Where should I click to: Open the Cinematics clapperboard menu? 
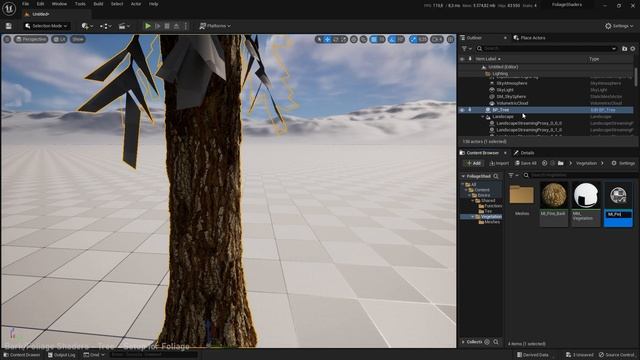(x=124, y=26)
